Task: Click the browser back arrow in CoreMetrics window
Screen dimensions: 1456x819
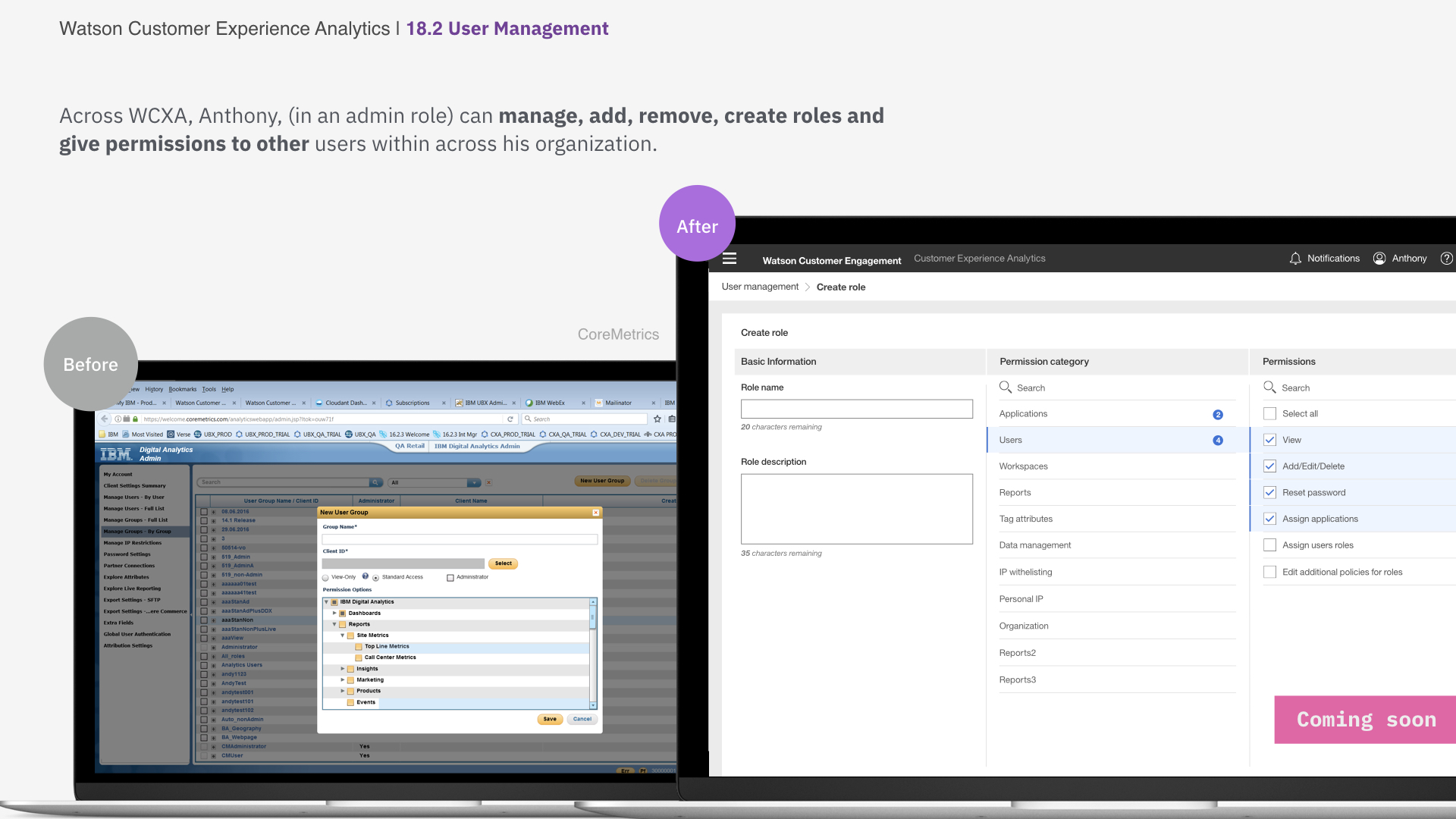Action: point(105,419)
